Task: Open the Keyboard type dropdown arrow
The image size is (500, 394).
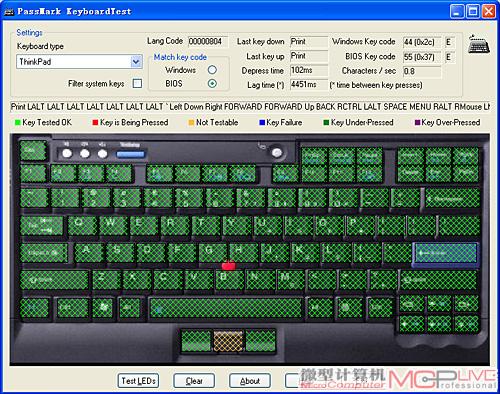Action: [x=136, y=62]
